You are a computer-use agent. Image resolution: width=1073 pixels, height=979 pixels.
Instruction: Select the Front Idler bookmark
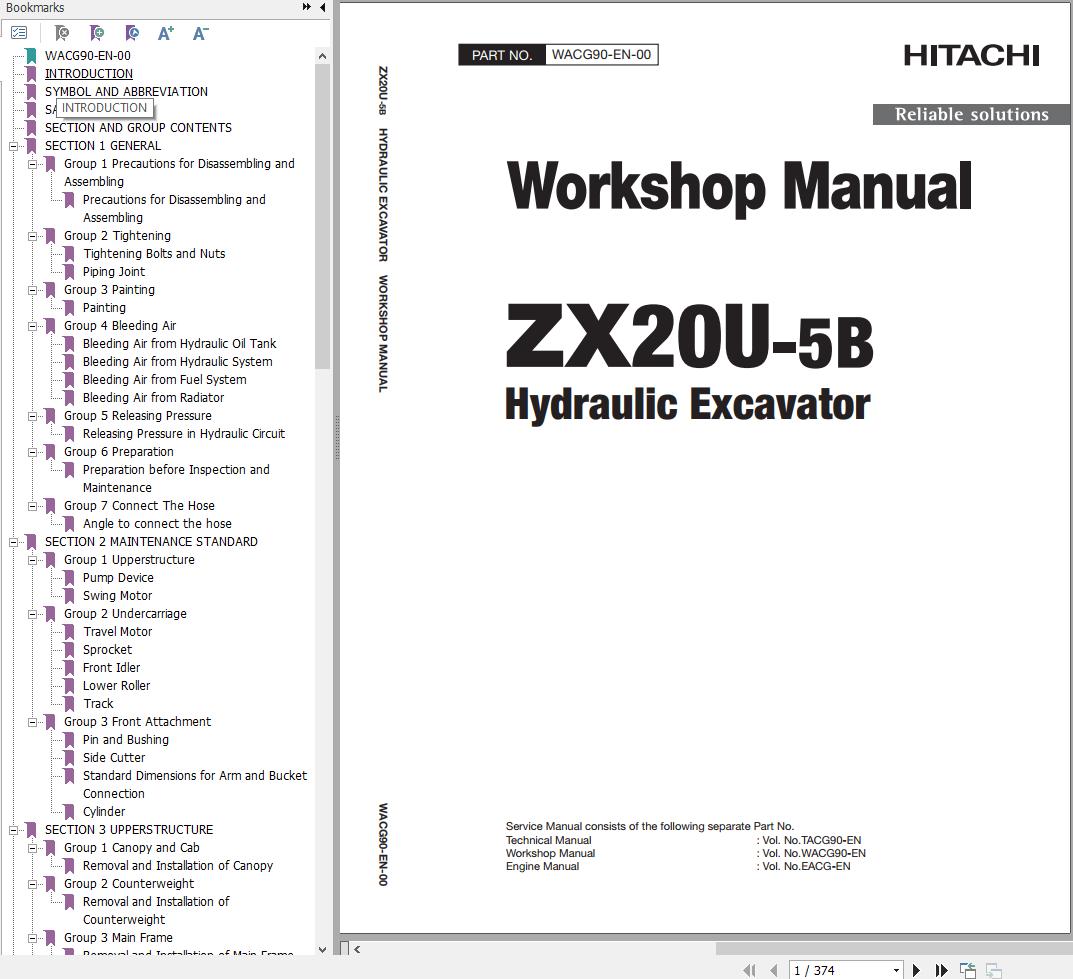pyautogui.click(x=111, y=667)
